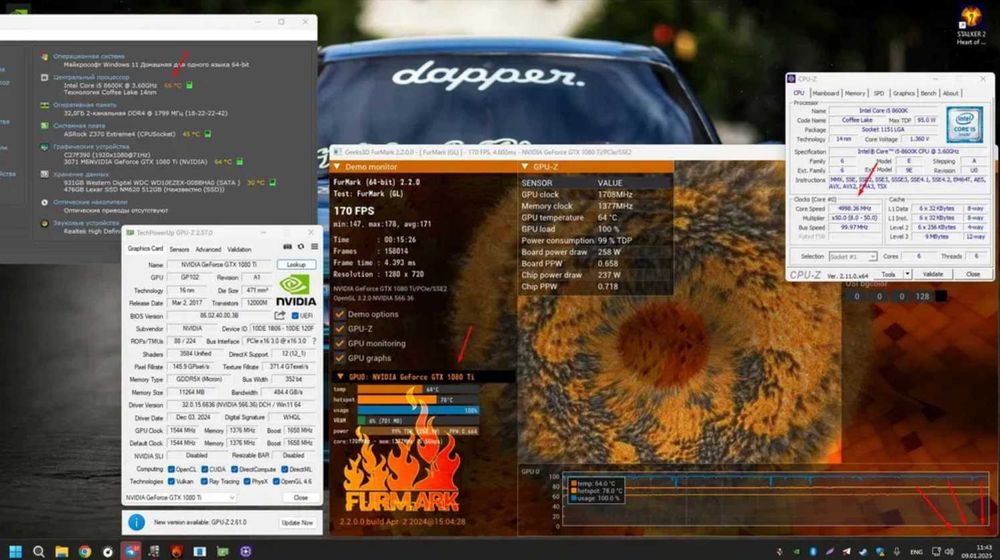
Task: Open the CPU-Z Tools dropdown arrow
Action: [x=907, y=274]
